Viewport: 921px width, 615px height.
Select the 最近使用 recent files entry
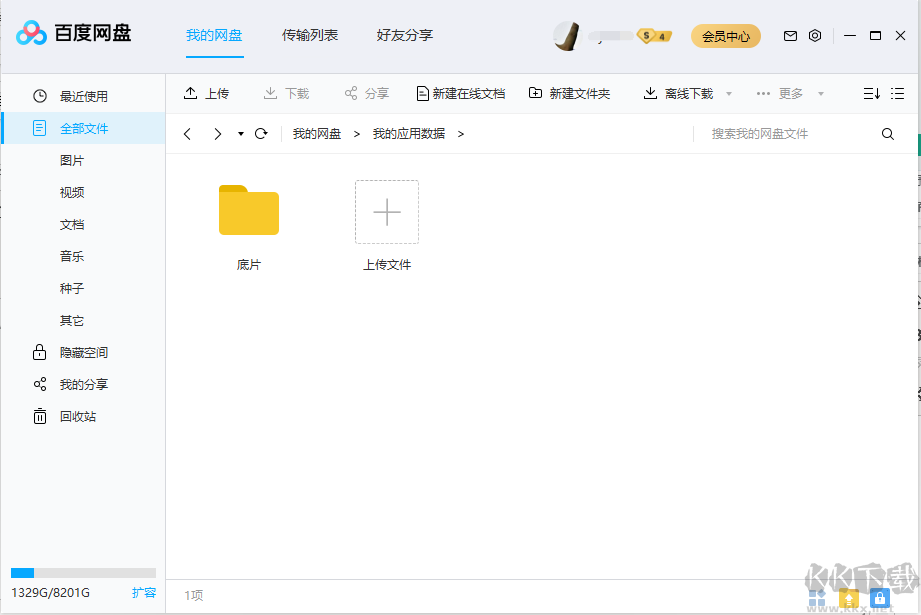click(40, 96)
